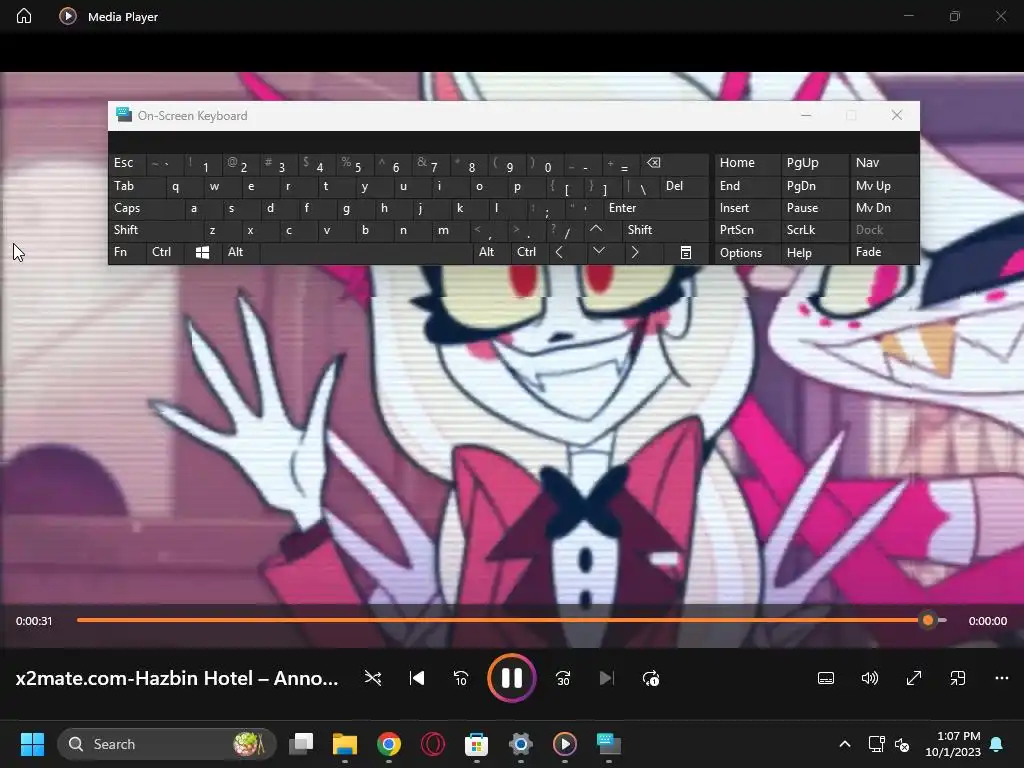Click the Esc key on On-Screen Keyboard
1024x768 pixels.
click(127, 163)
